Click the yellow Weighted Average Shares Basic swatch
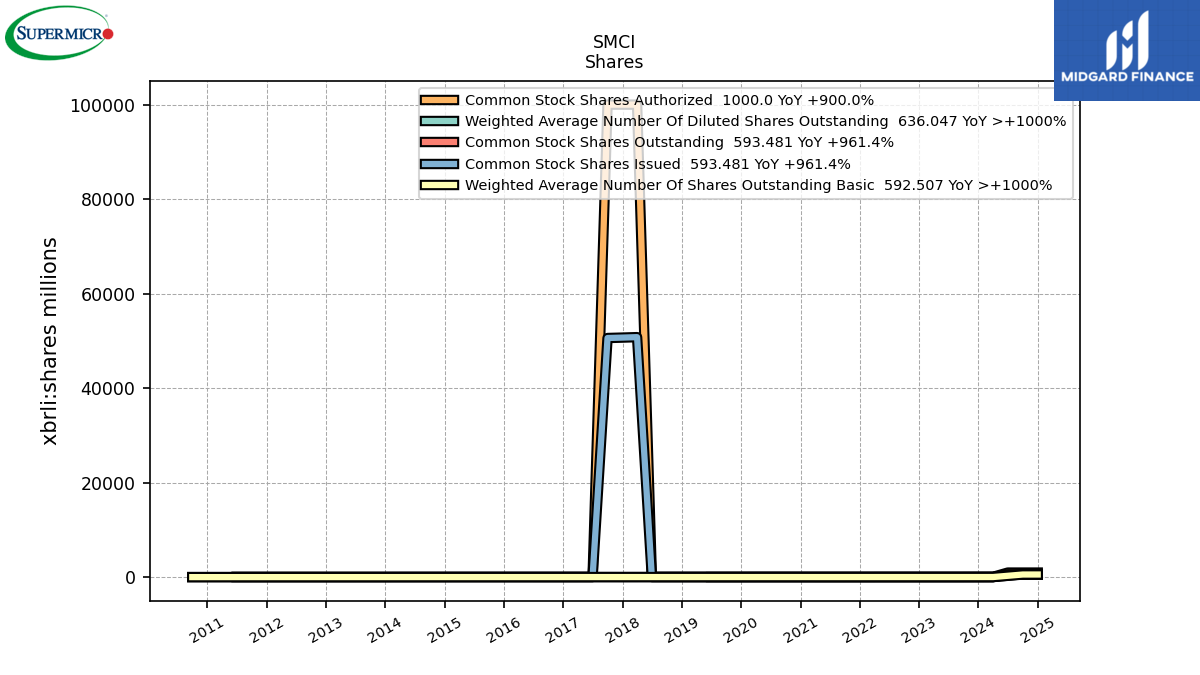Viewport: 1200px width, 675px height. [x=439, y=185]
